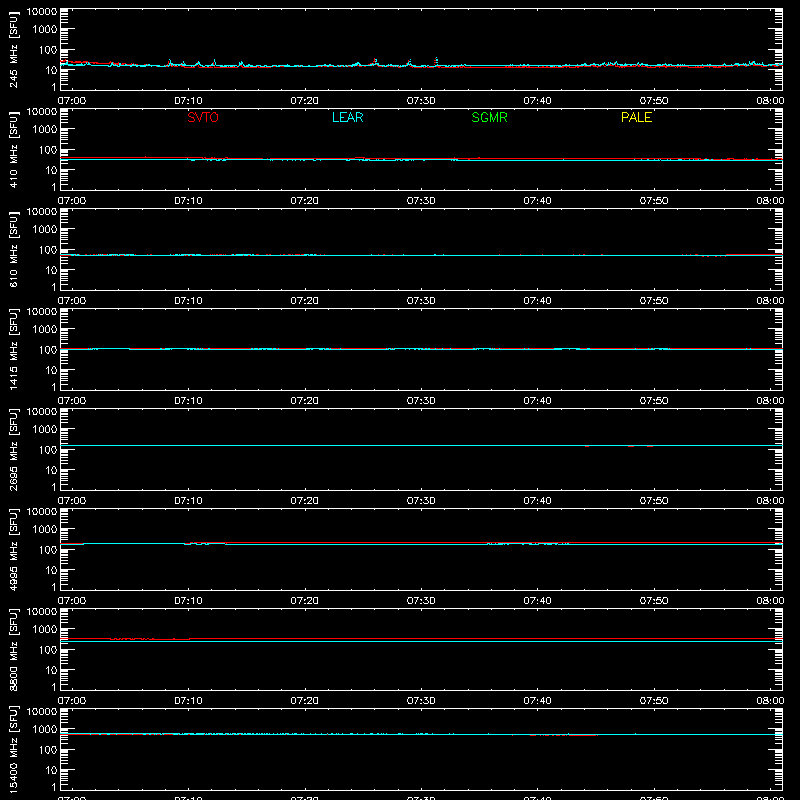
Task: Click the 100 y-axis value on 410 MHz panel
Action: 48,150
